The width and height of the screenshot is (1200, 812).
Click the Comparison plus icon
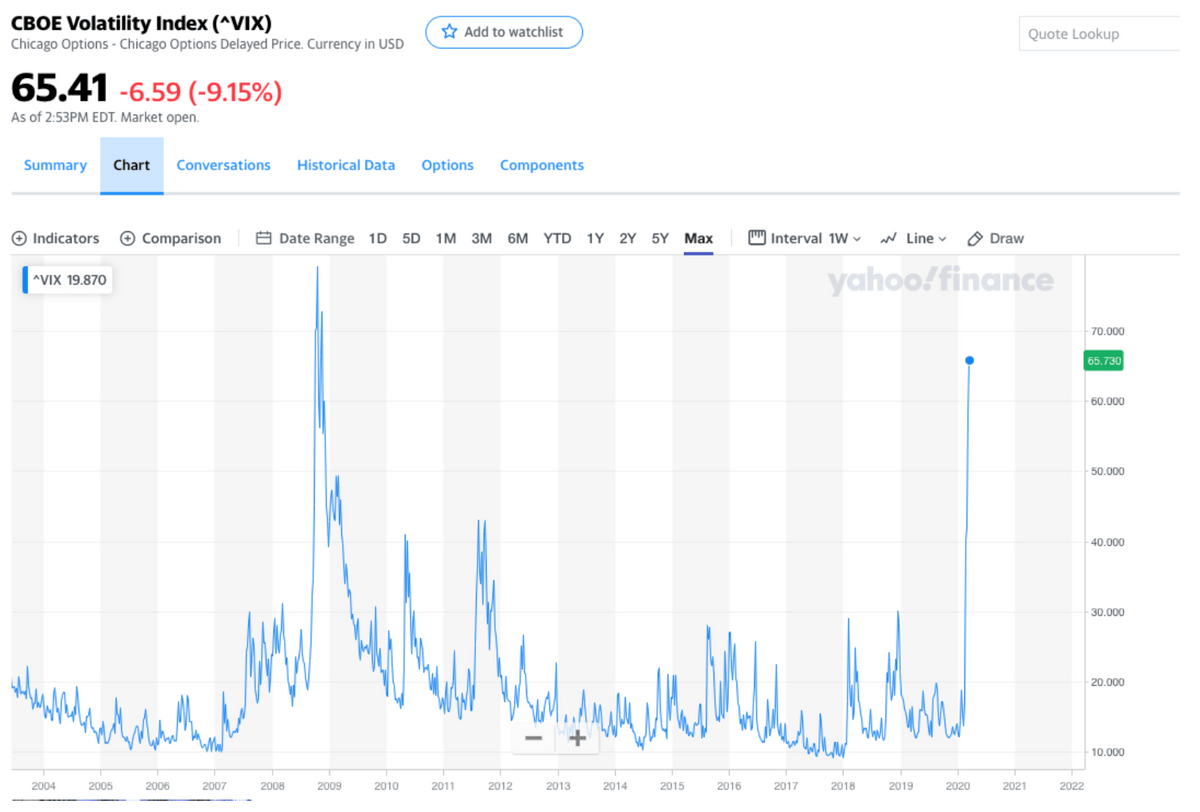coord(127,238)
